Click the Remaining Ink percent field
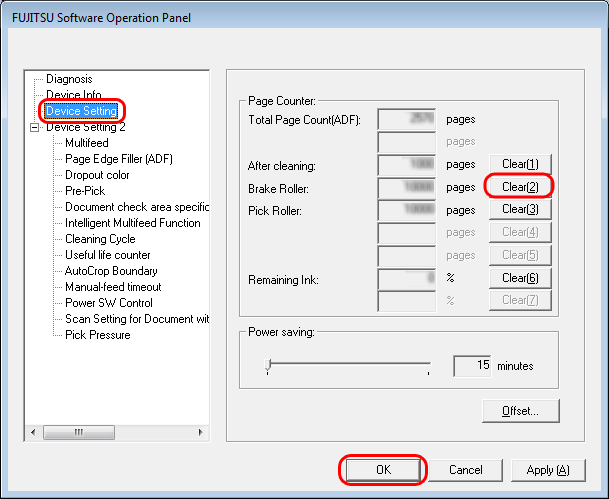The image size is (609, 499). 406,279
